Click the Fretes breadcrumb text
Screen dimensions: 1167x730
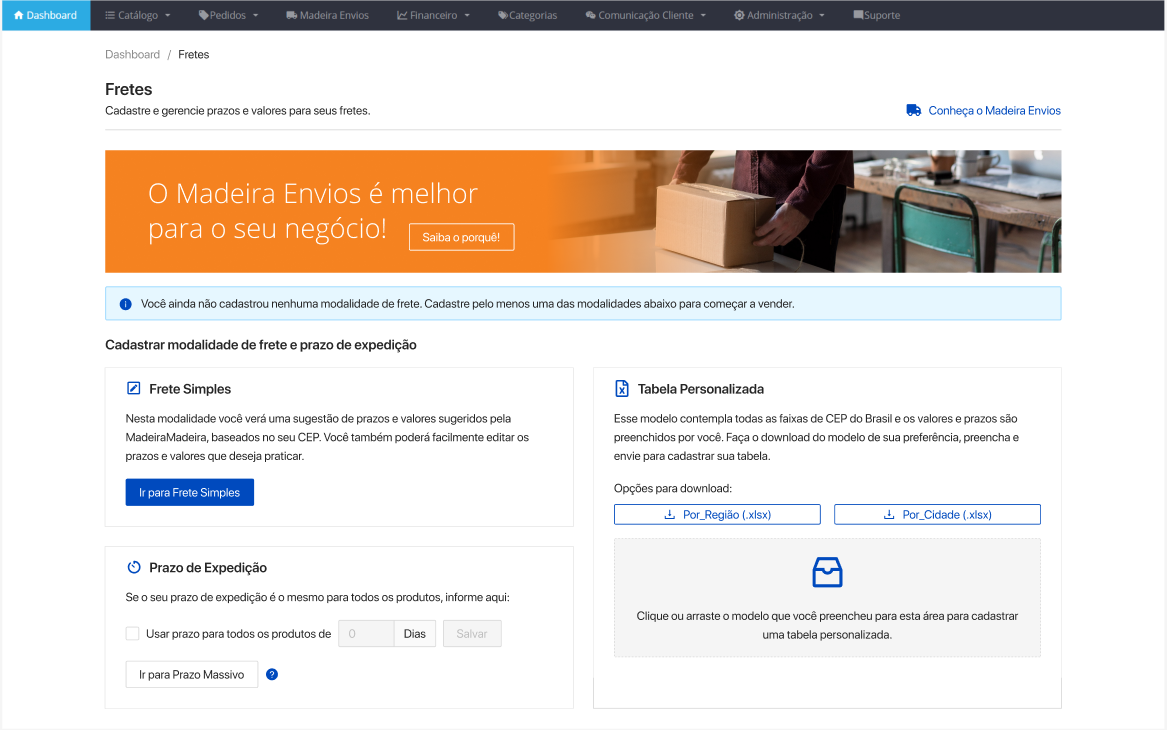pyautogui.click(x=194, y=54)
